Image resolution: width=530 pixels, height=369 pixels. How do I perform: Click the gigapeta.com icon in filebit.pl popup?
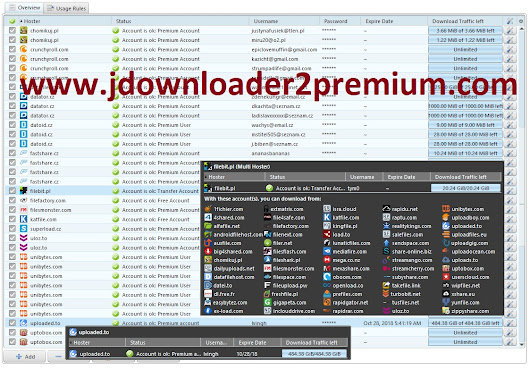point(267,302)
